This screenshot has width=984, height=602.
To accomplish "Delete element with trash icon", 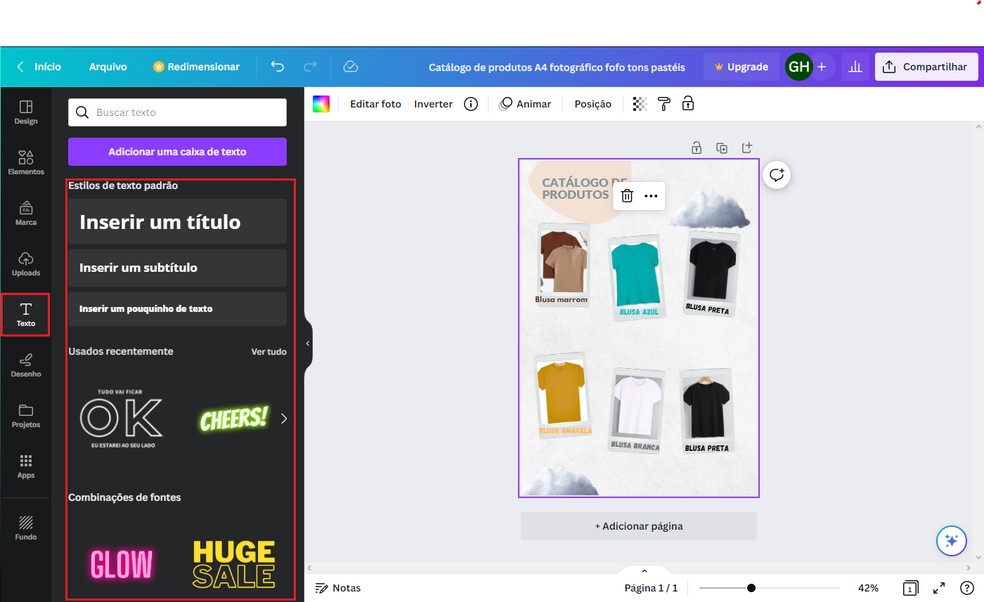I will pyautogui.click(x=627, y=196).
